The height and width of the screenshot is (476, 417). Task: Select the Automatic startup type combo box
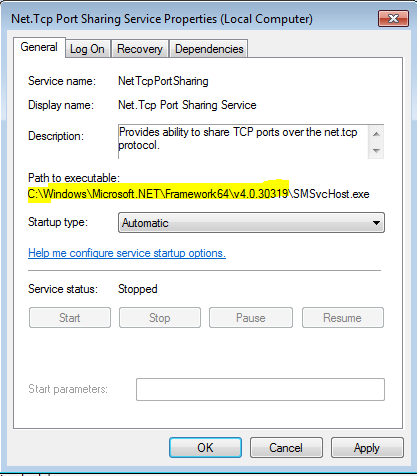251,223
